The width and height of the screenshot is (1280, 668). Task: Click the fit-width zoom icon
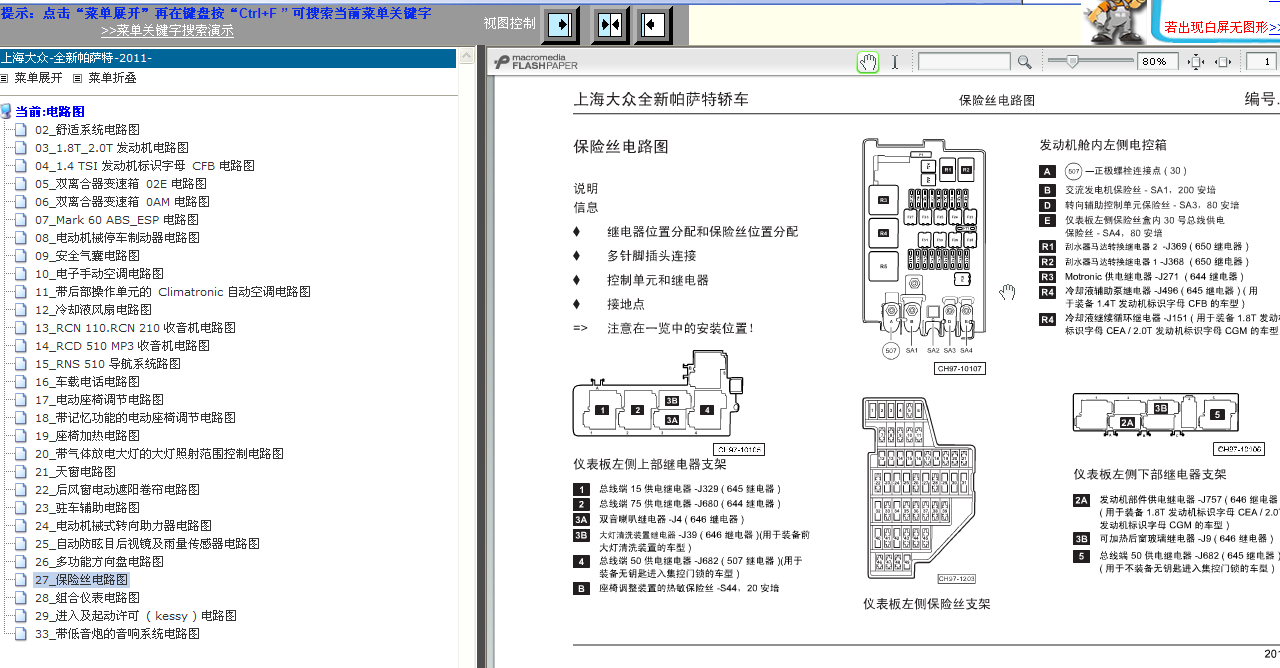pos(1223,62)
